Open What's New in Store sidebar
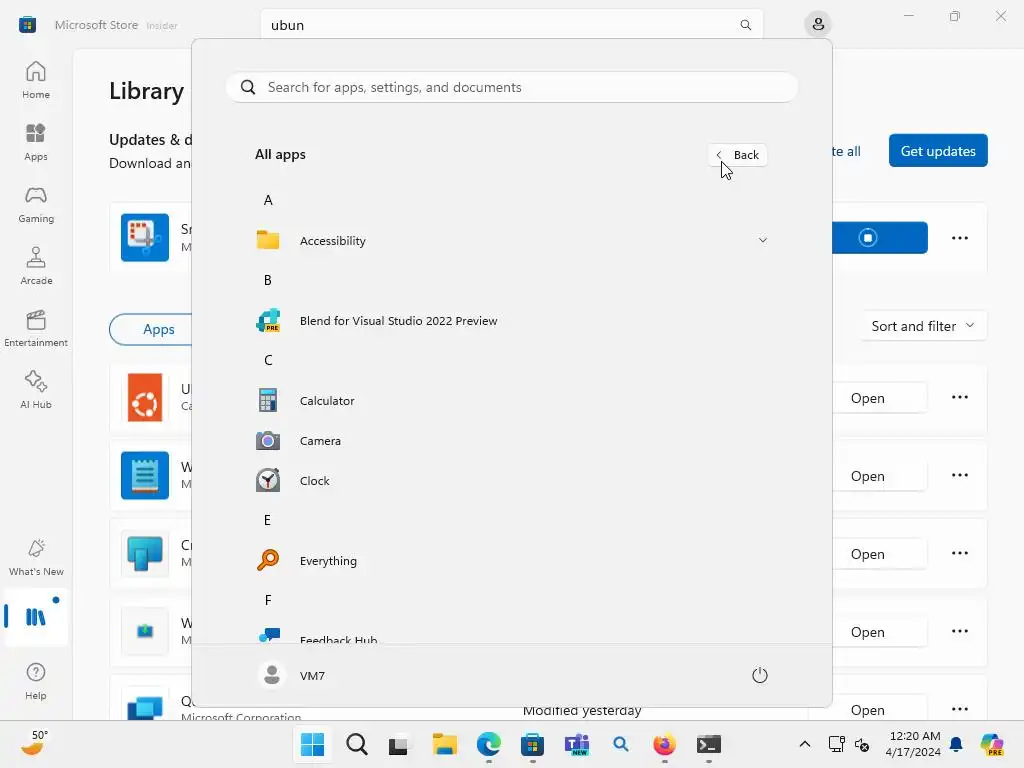Image resolution: width=1024 pixels, height=768 pixels. point(36,557)
